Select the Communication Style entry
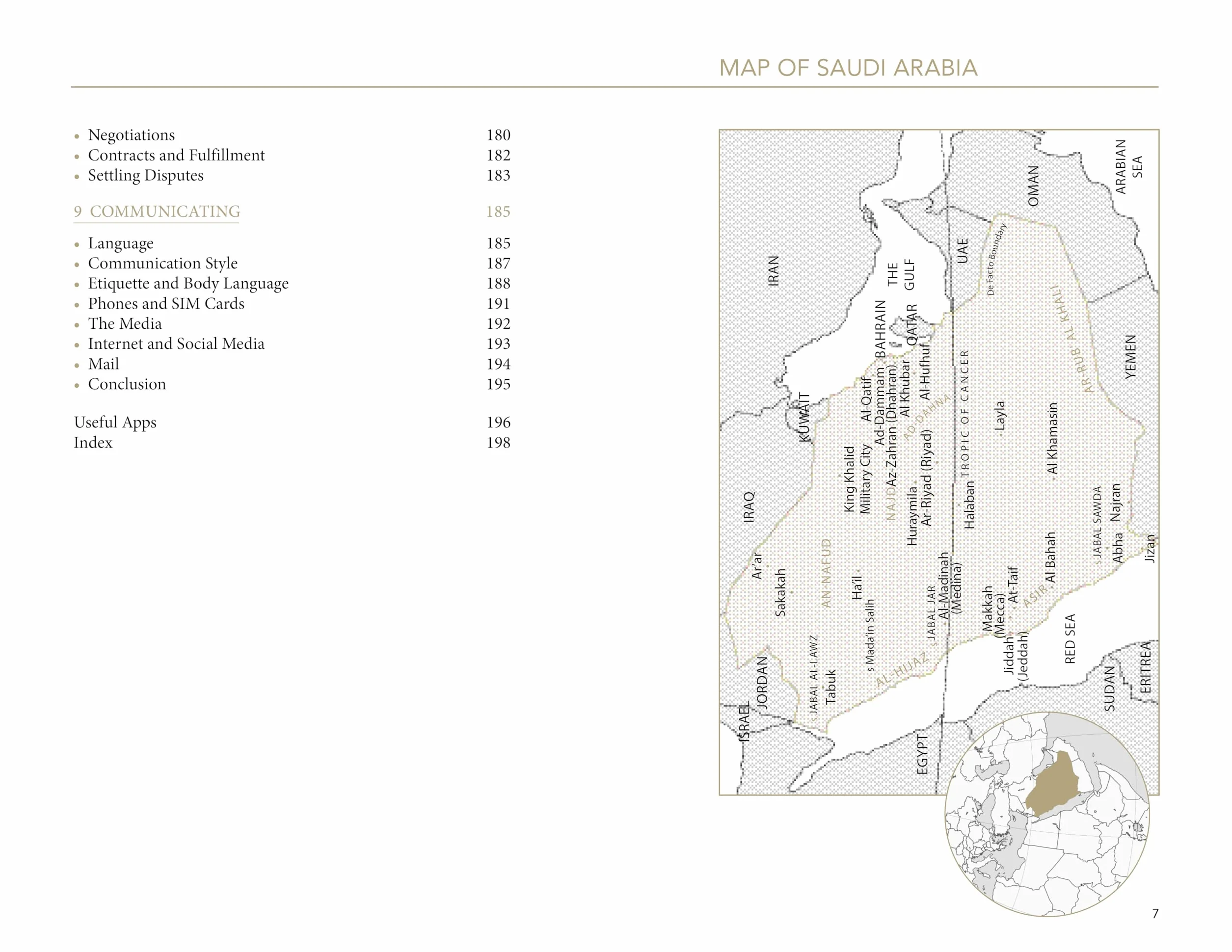 pyautogui.click(x=162, y=264)
